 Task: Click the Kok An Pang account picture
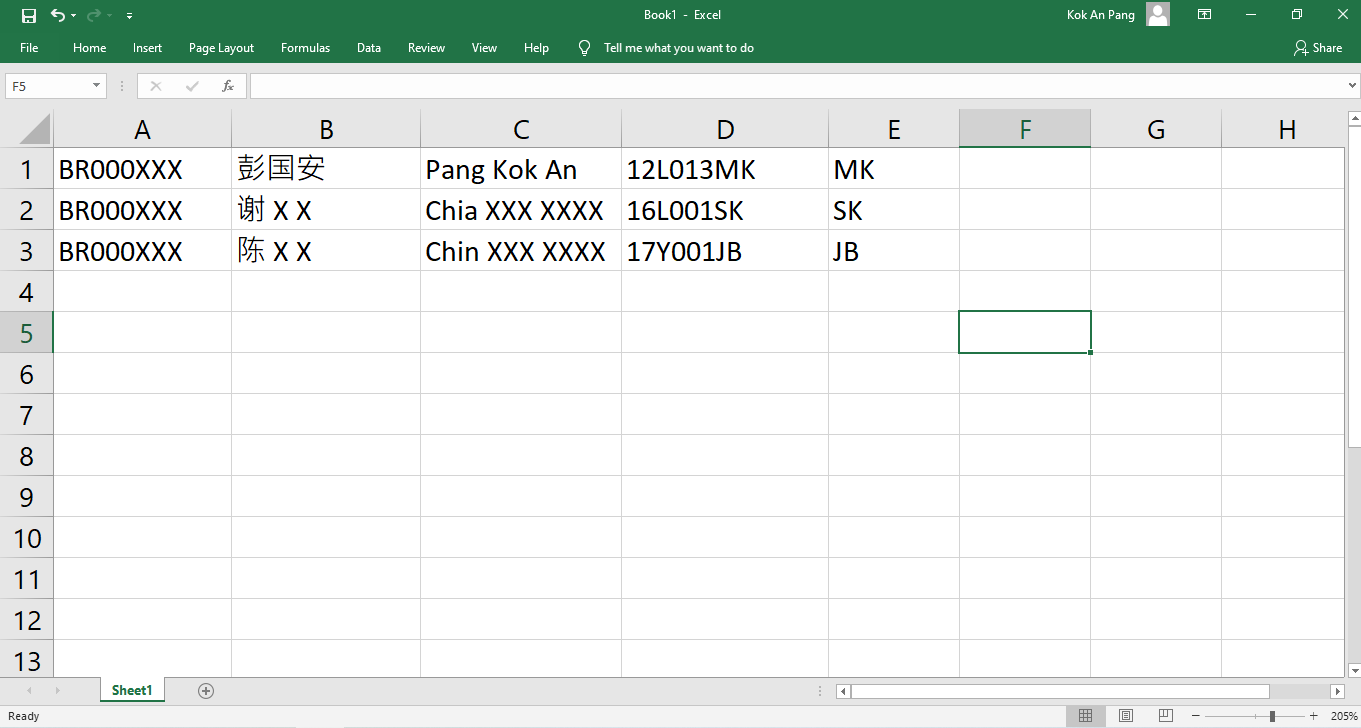pos(1157,14)
